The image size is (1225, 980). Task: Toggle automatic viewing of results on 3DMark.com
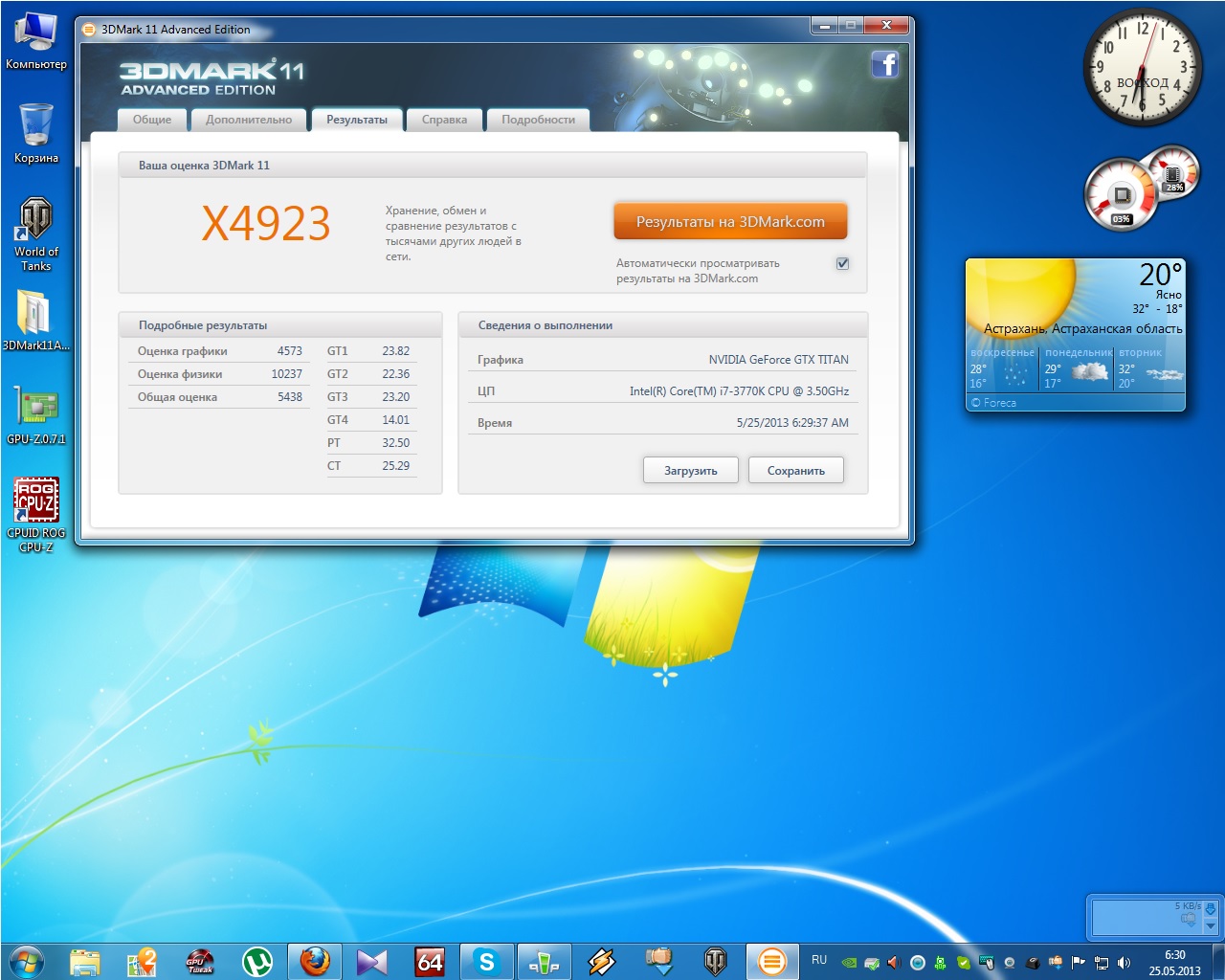842,263
